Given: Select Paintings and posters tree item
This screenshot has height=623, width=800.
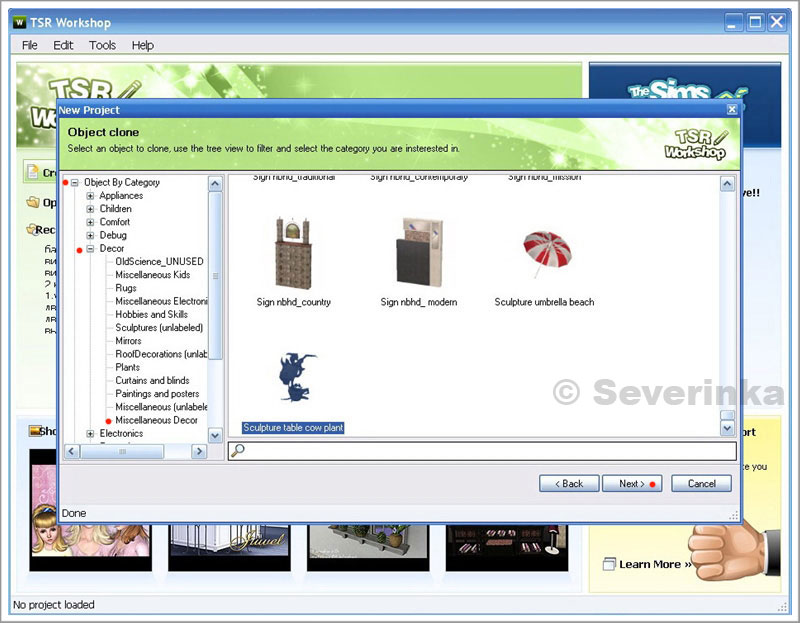Looking at the screenshot, I should coord(157,394).
